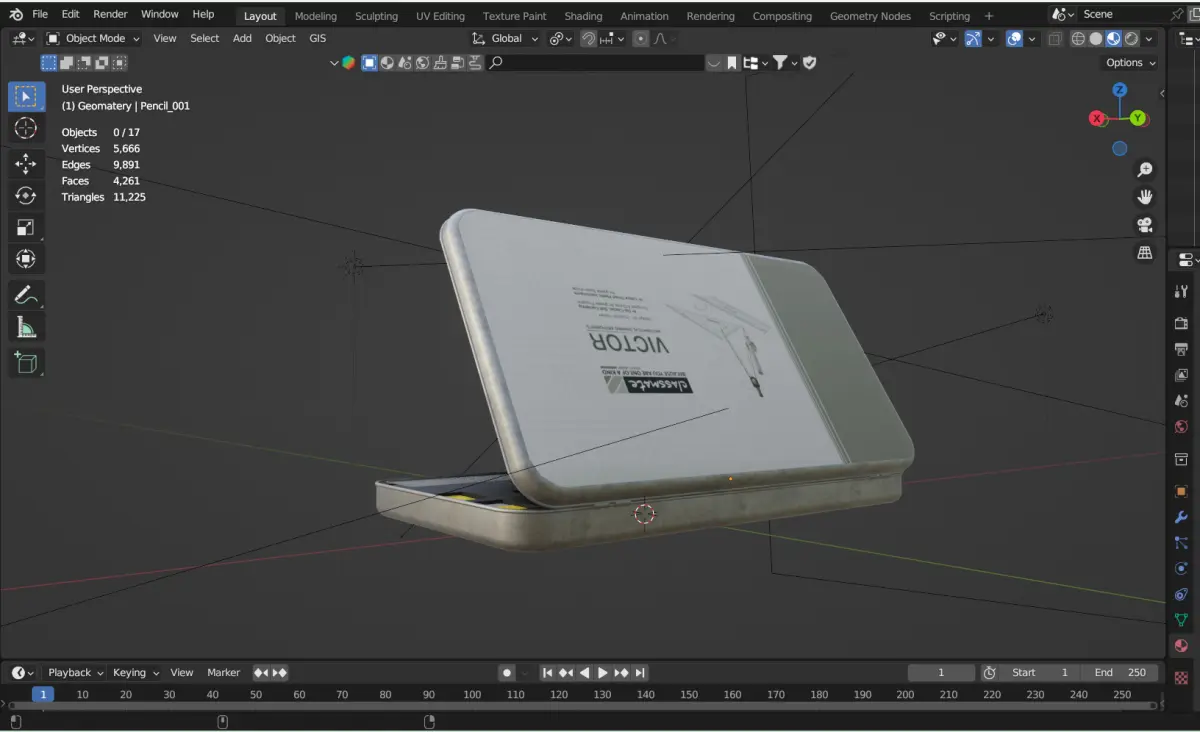Image resolution: width=1200 pixels, height=732 pixels.
Task: Open the Keying dropdown in timeline
Action: click(136, 673)
